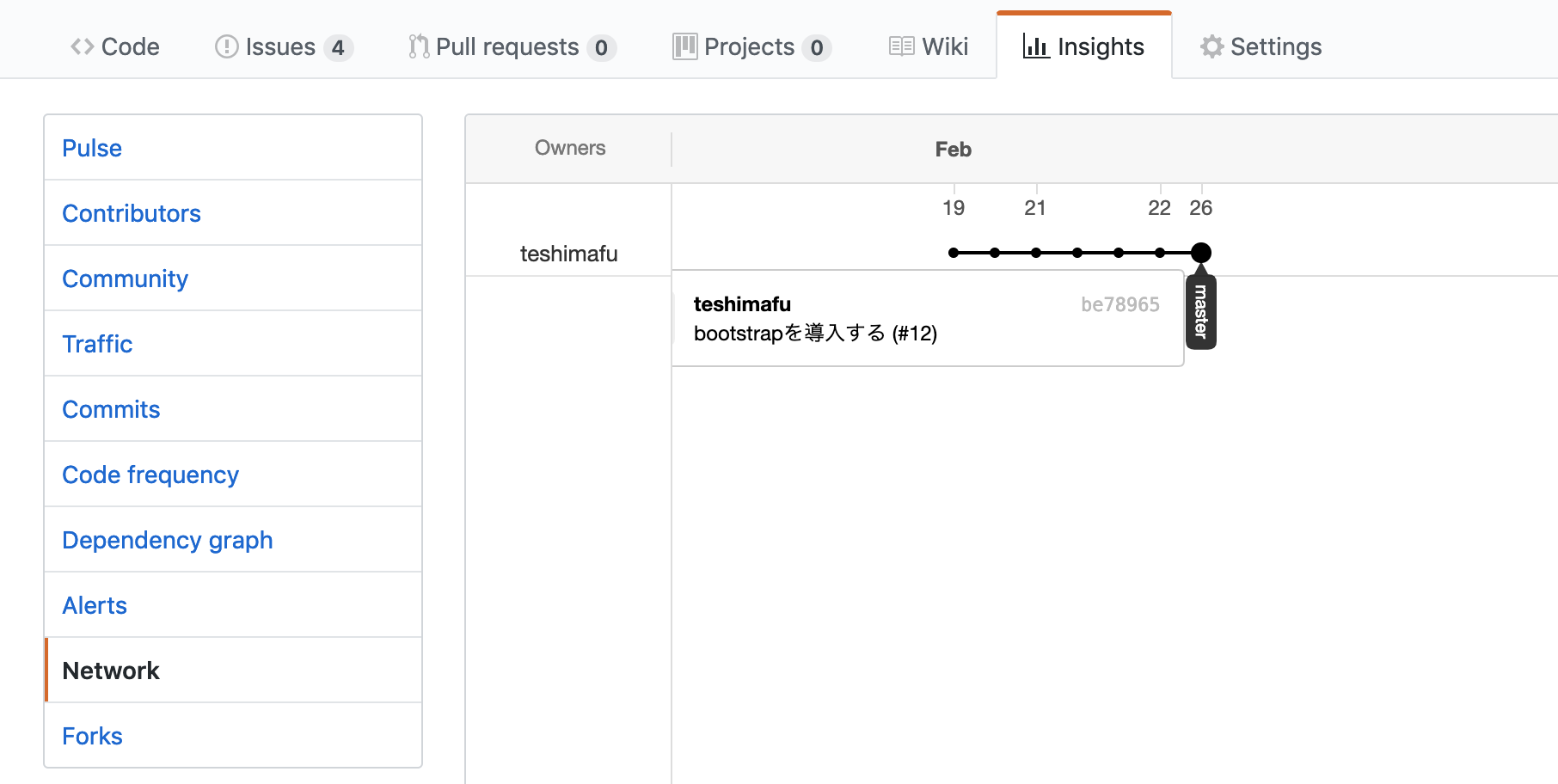Viewport: 1558px width, 784px height.
Task: Open the Traffic insights section
Action: click(x=97, y=344)
